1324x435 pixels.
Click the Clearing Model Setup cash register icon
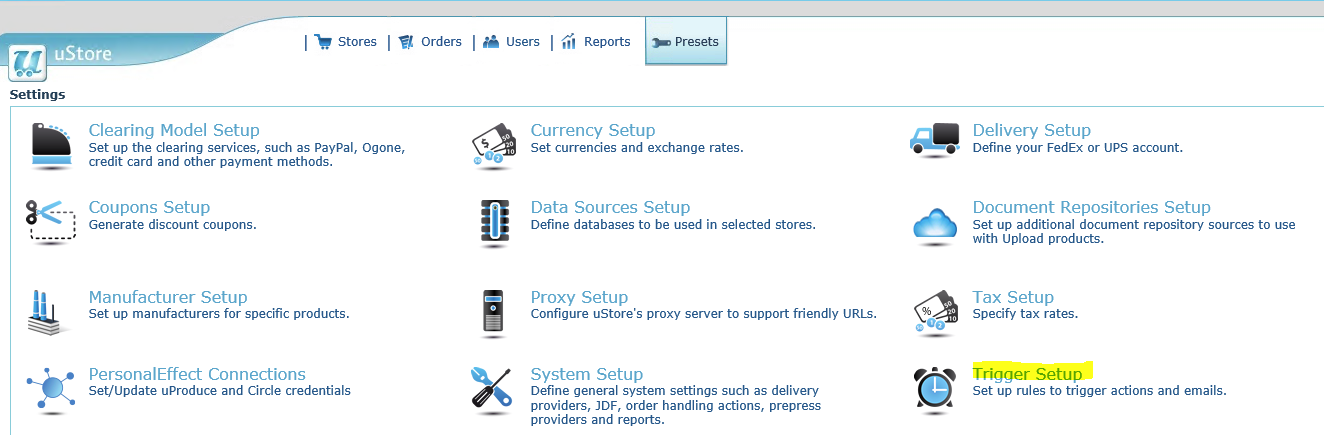point(52,145)
